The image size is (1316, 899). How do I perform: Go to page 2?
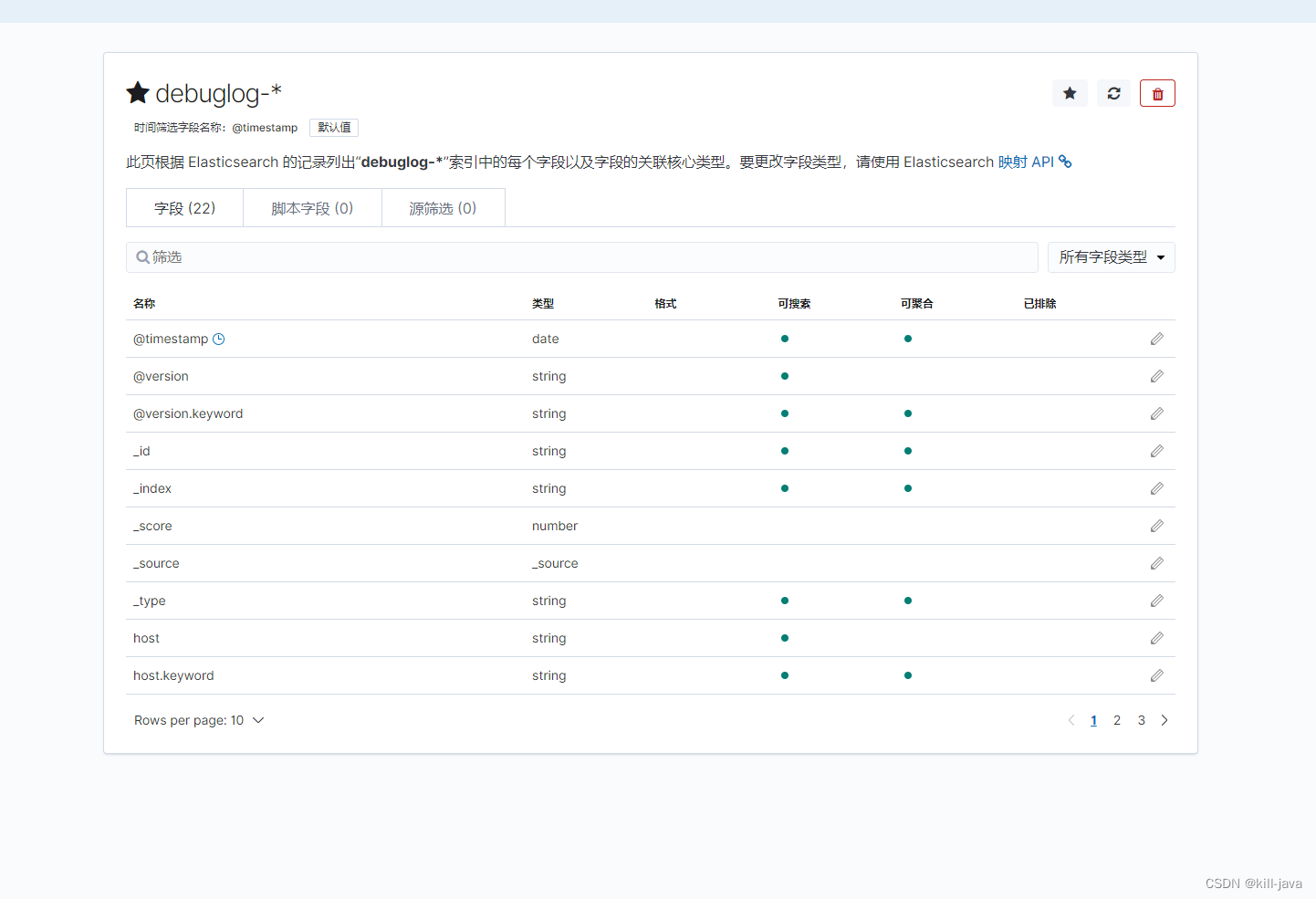click(1117, 720)
